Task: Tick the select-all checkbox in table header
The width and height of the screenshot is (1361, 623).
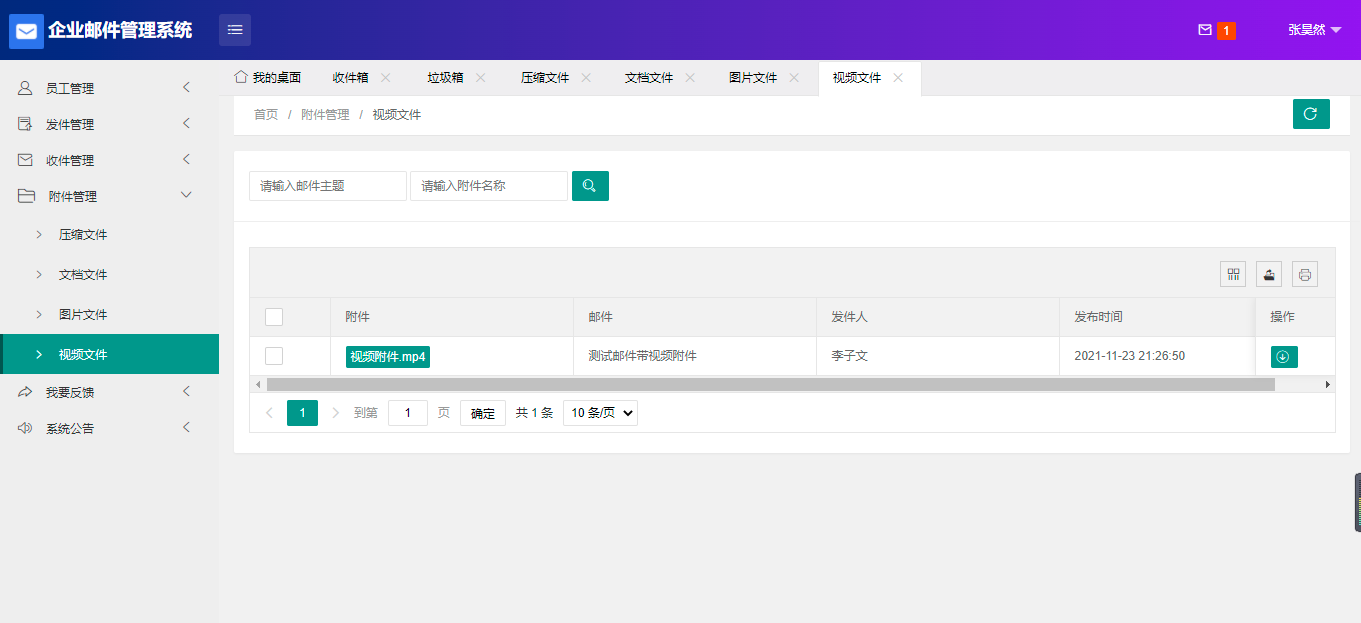Action: (x=274, y=317)
